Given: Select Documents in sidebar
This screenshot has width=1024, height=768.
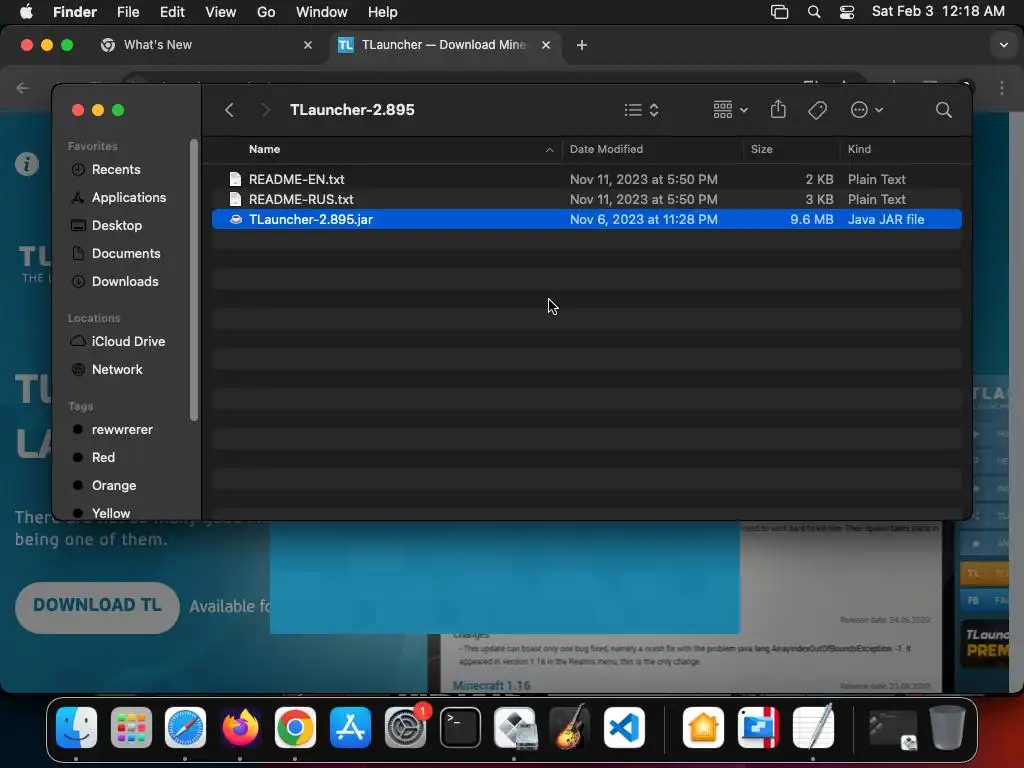Looking at the screenshot, I should [125, 253].
